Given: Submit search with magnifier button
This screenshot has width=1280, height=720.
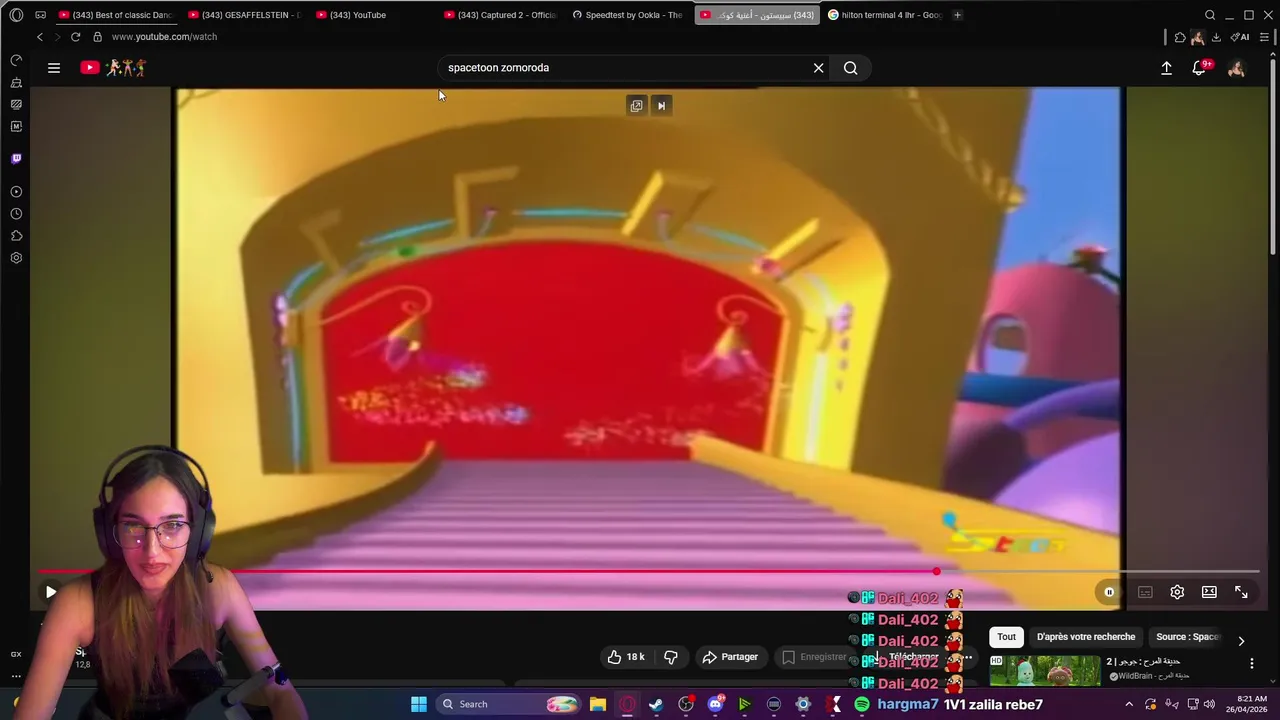Looking at the screenshot, I should coord(850,68).
